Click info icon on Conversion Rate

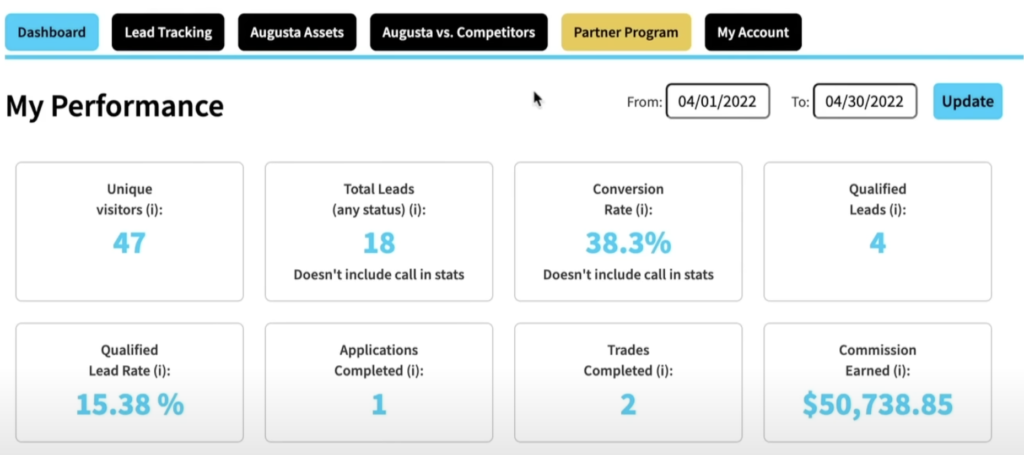[x=643, y=210]
